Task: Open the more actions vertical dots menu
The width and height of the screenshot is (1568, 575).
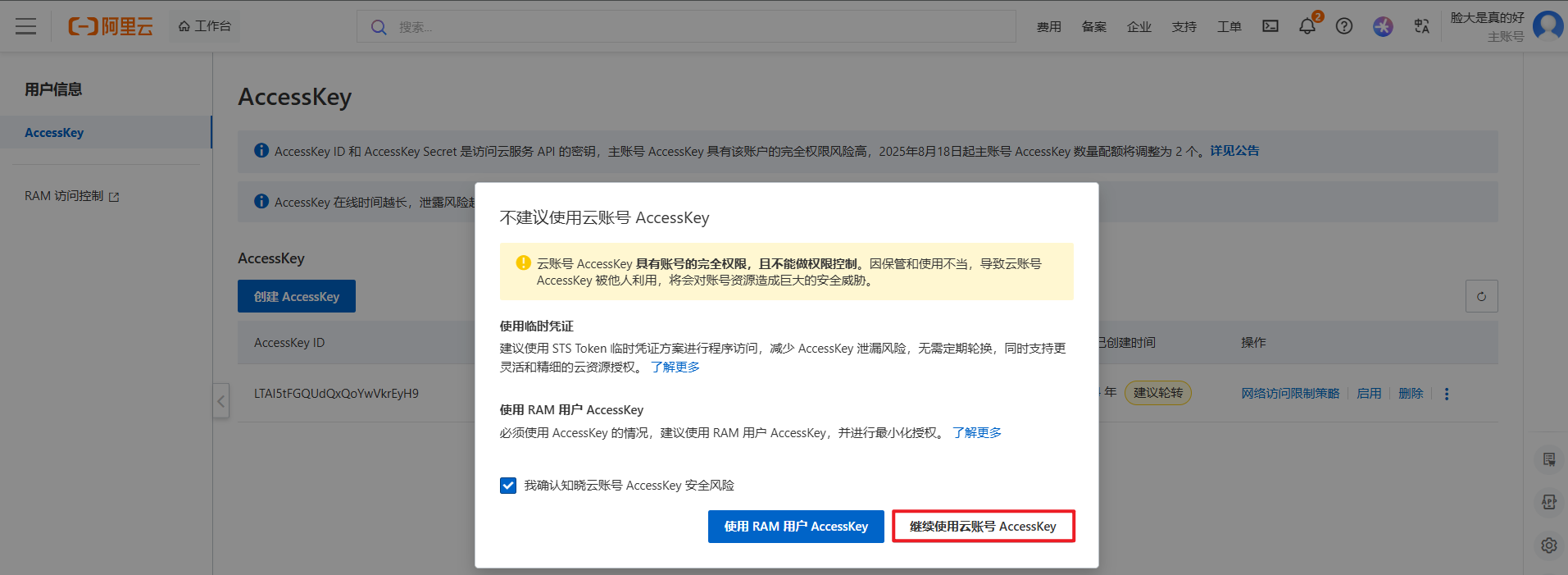Action: [x=1447, y=394]
